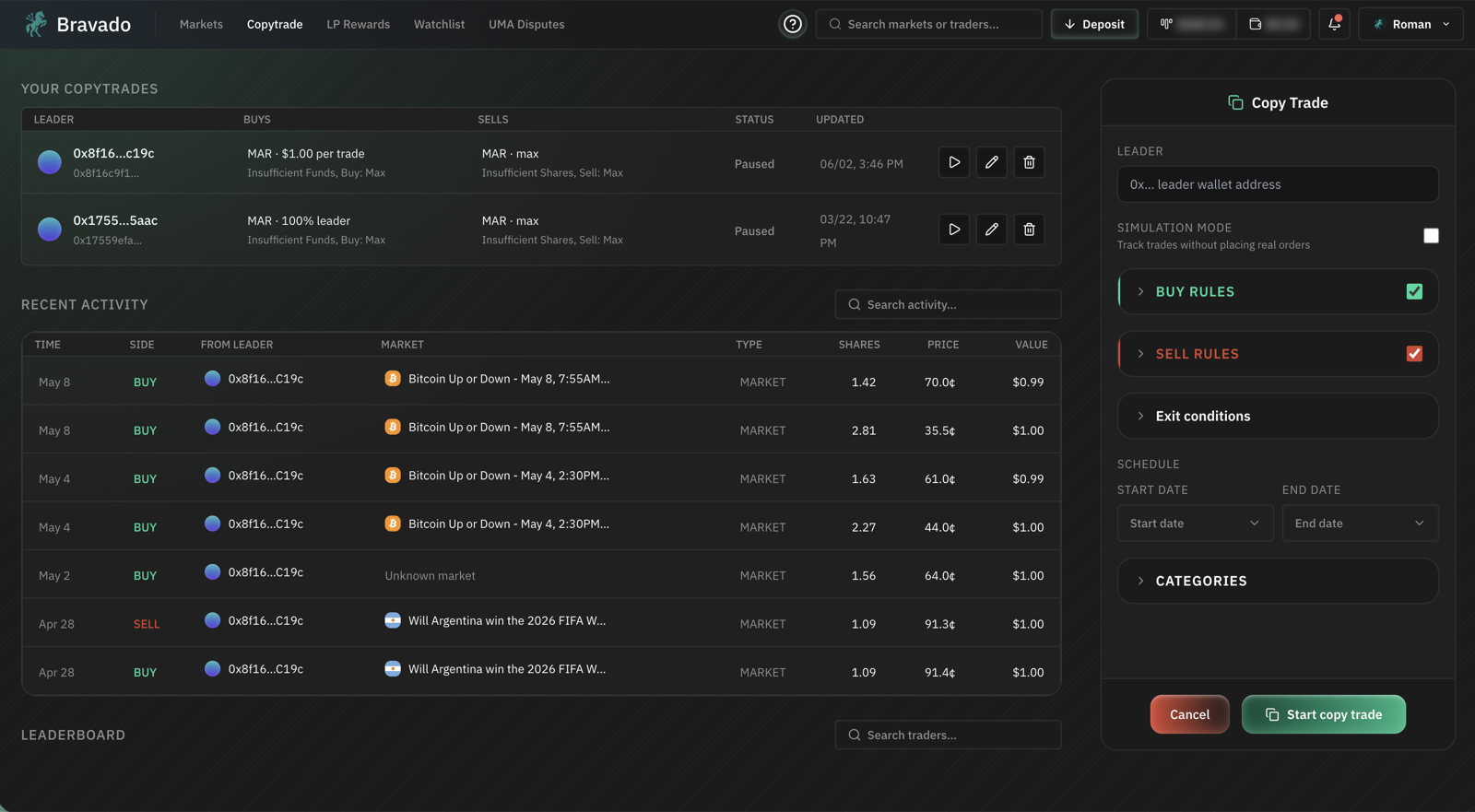Image resolution: width=1475 pixels, height=812 pixels.
Task: Click Argentina flag icon on Apr 28 BUY row
Action: tap(393, 669)
